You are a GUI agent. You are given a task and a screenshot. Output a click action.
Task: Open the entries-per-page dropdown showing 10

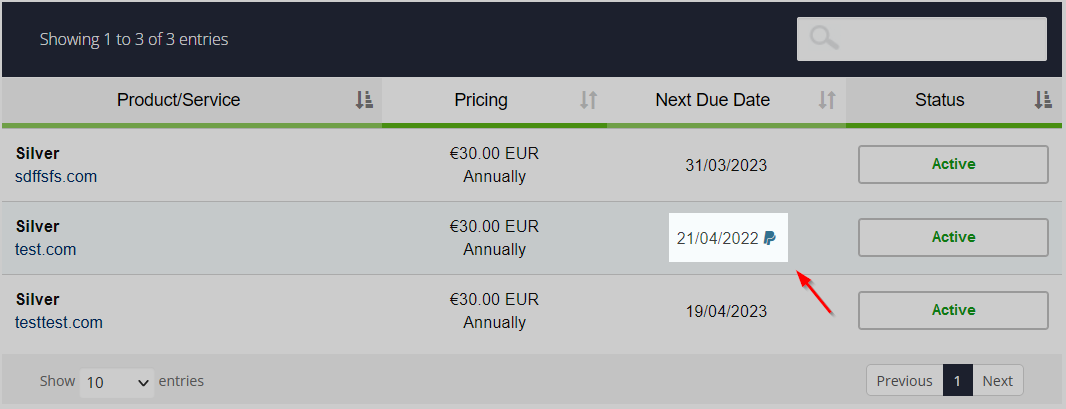tap(117, 383)
